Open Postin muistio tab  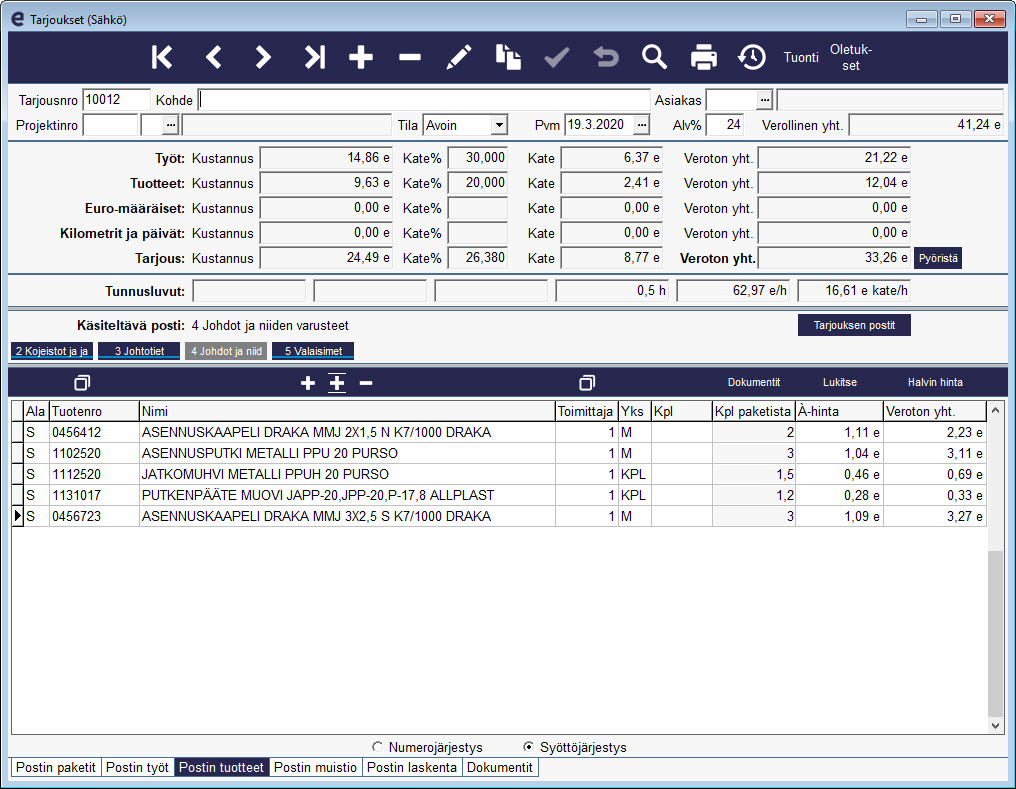316,768
